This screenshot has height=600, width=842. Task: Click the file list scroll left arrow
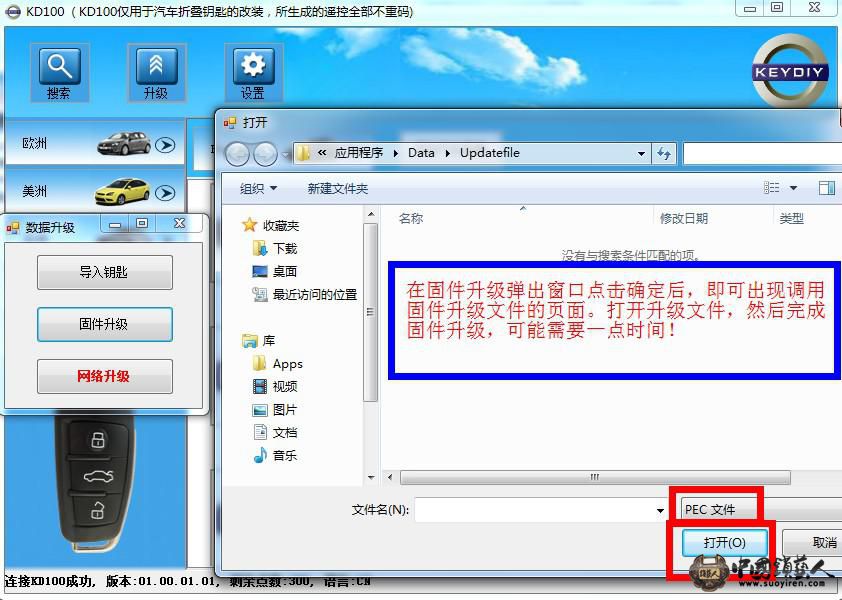click(x=390, y=477)
